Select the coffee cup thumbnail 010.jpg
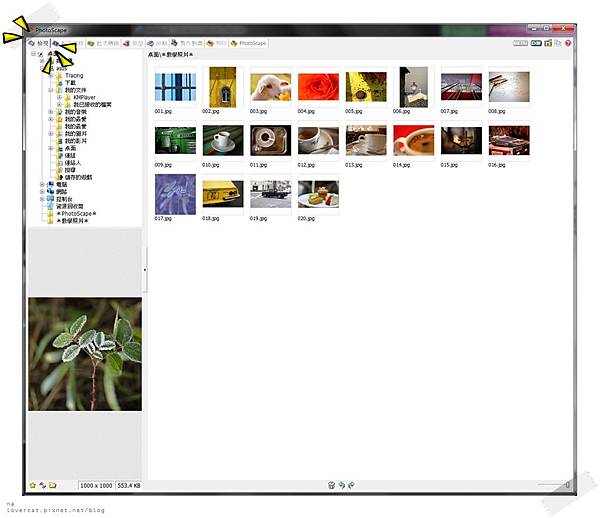 tap(223, 141)
